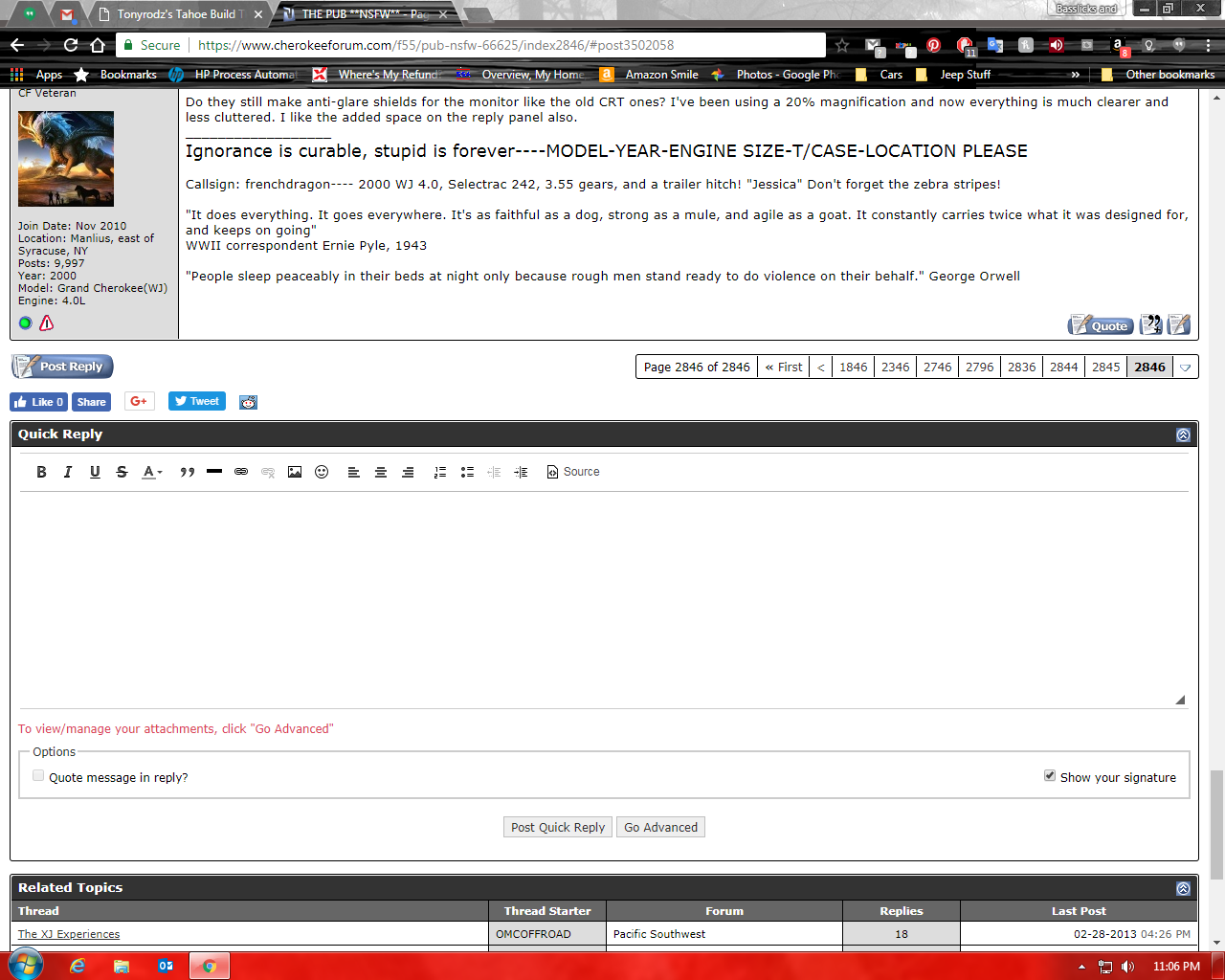Insert an image into the reply
1225x980 pixels.
(x=295, y=472)
